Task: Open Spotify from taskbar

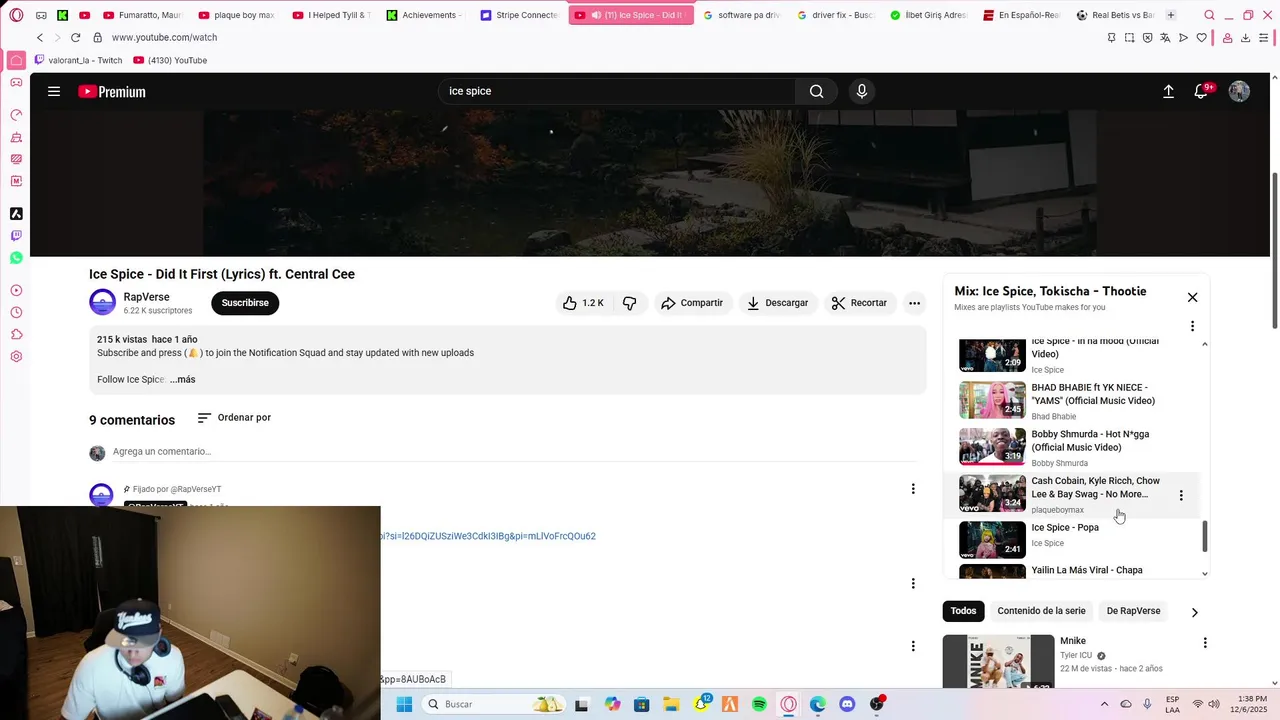Action: tap(759, 704)
